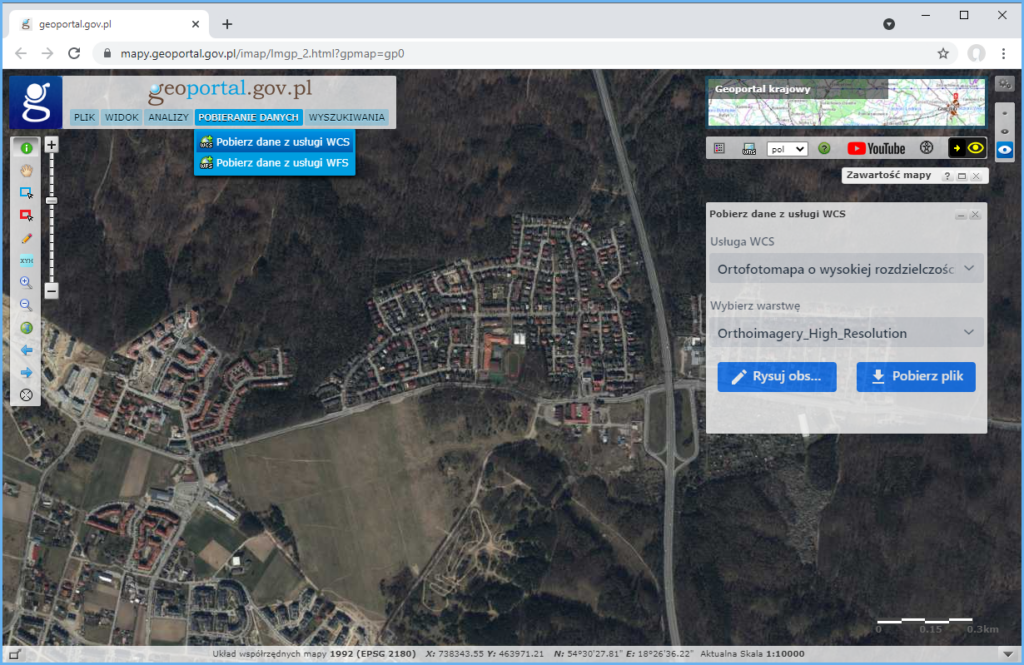Viewport: 1024px width, 665px height.
Task: Click the plus button on zoom bar
Action: (52, 144)
